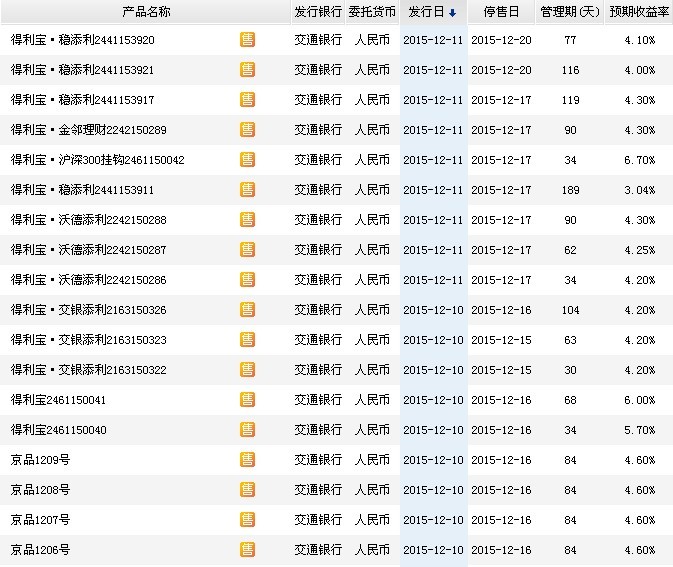
Task: Open product 京品1207号
Action: click(x=40, y=520)
